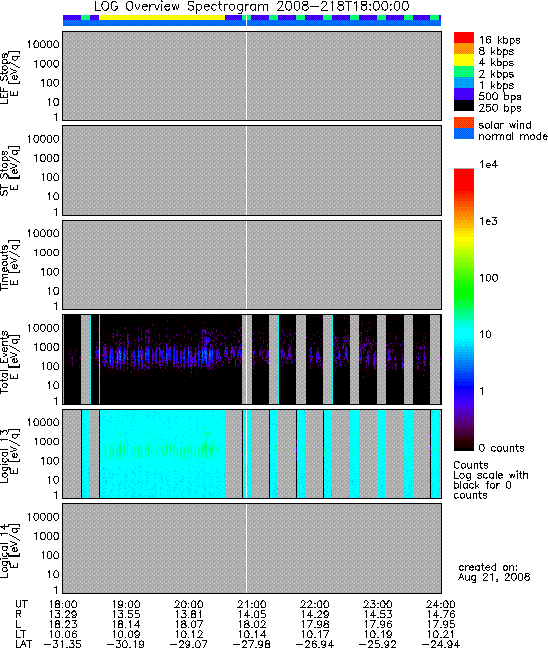Click the 'Timeouts' axis label
This screenshot has height=648, width=548.
point(5,267)
